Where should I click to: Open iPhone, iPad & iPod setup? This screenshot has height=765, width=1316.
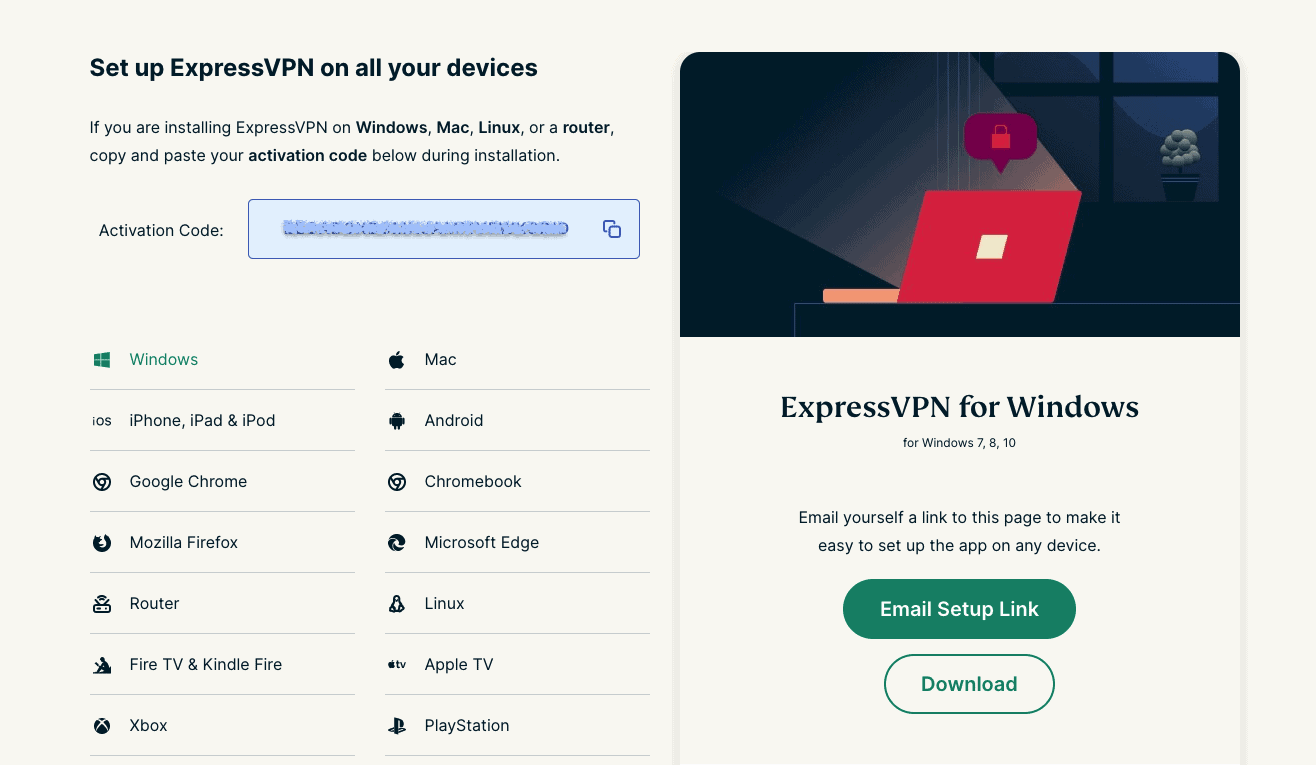click(222, 421)
